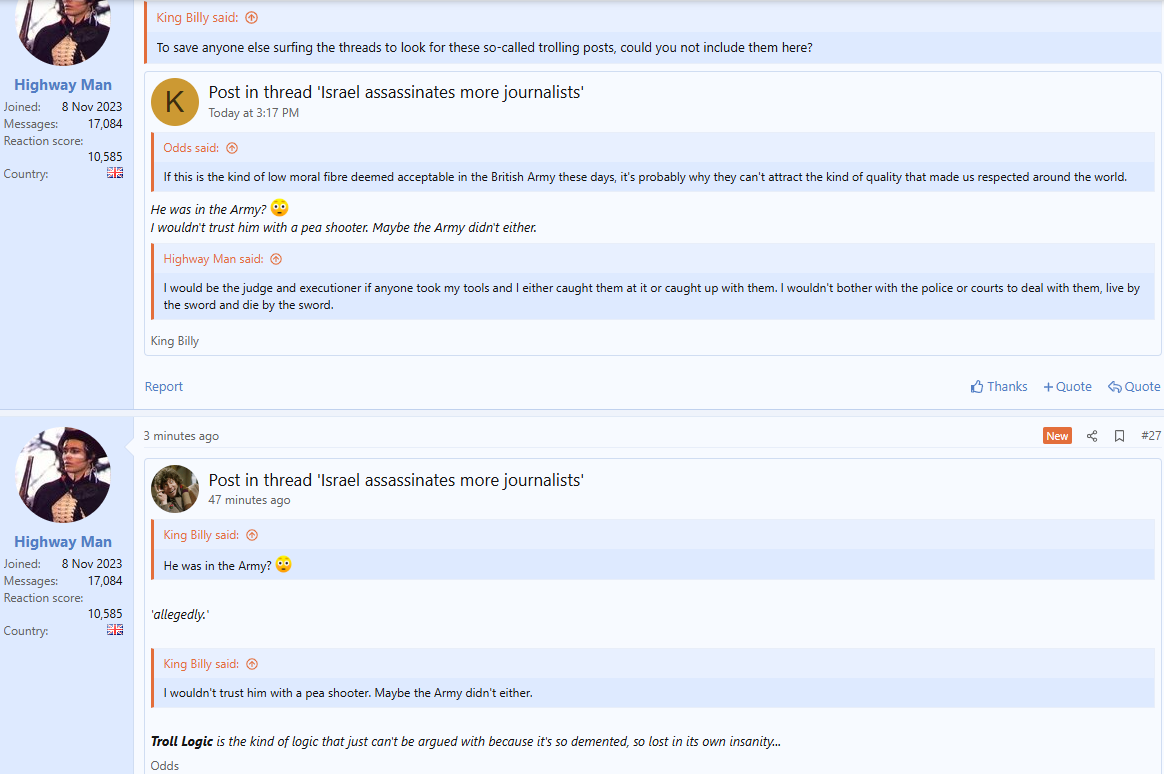The image size is (1164, 774).
Task: Give Thanks with the thumbs-up button
Action: 998,387
